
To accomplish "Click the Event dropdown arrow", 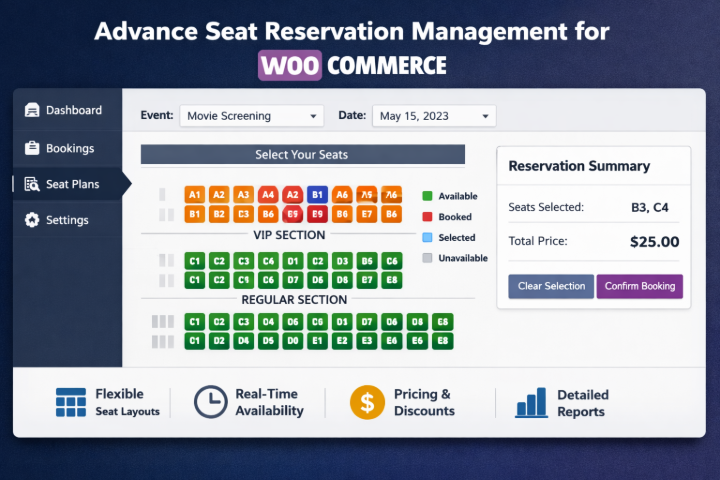I will click(x=313, y=117).
